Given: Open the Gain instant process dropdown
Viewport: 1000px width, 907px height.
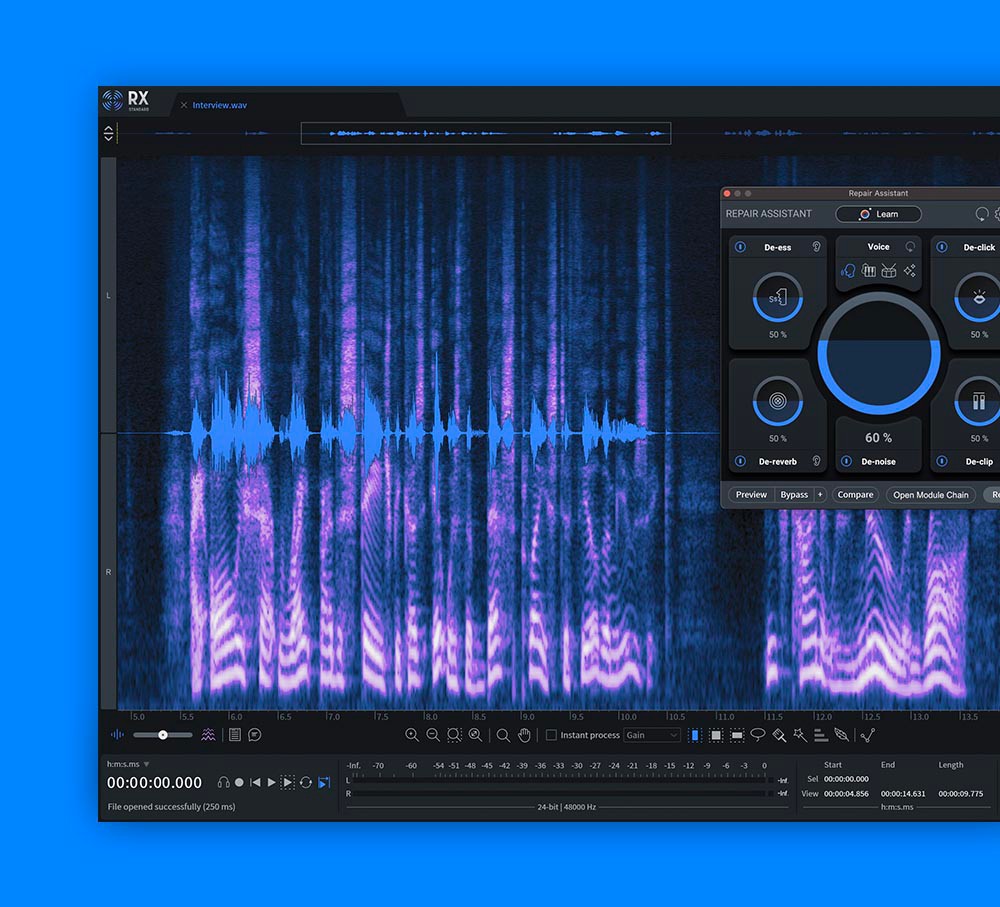Looking at the screenshot, I should click(652, 735).
